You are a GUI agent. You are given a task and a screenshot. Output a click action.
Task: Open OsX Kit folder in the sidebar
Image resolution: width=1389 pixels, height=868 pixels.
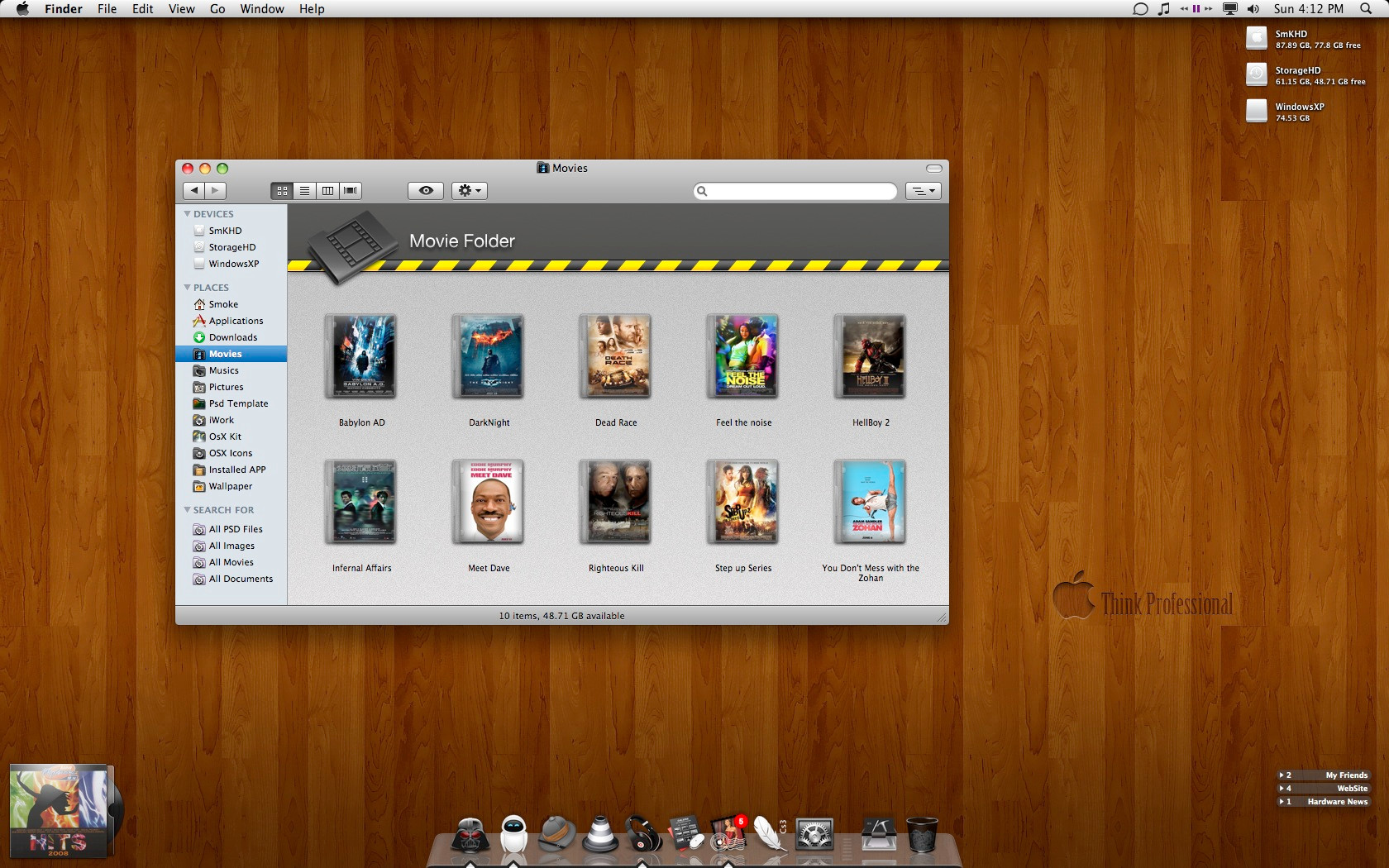[231, 436]
